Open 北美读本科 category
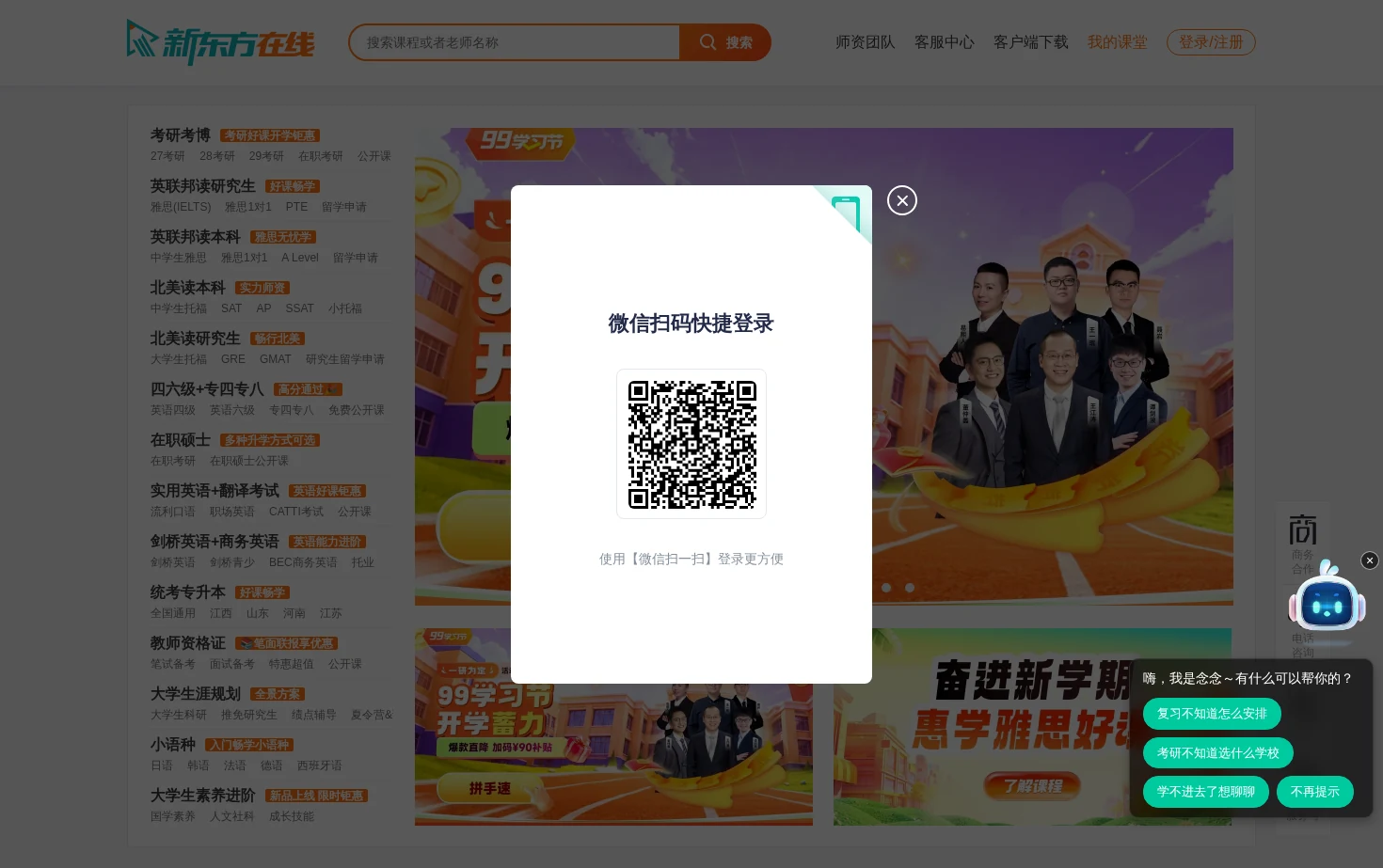Screen dimensions: 1383x868 coord(188,288)
